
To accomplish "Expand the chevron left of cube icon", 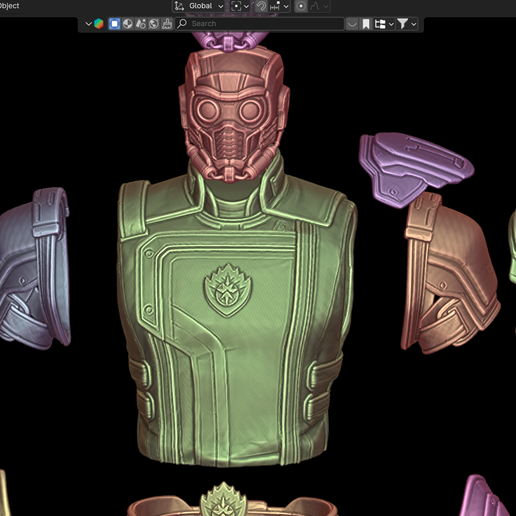I will click(88, 24).
